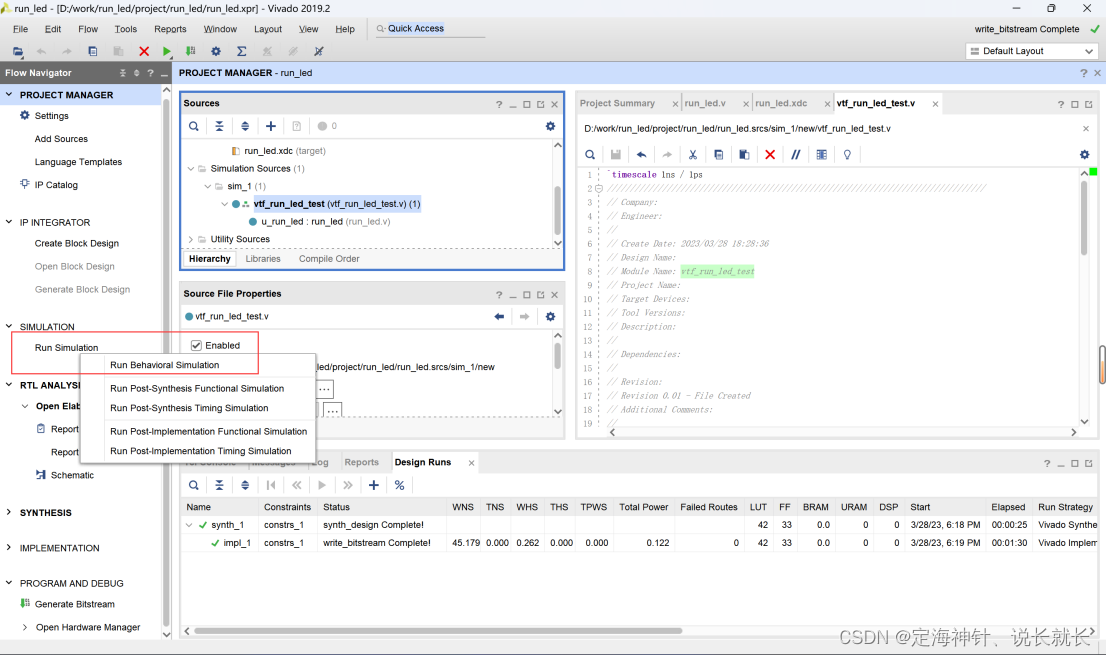Add sources with the plus icon
This screenshot has width=1106, height=656.
pos(271,126)
